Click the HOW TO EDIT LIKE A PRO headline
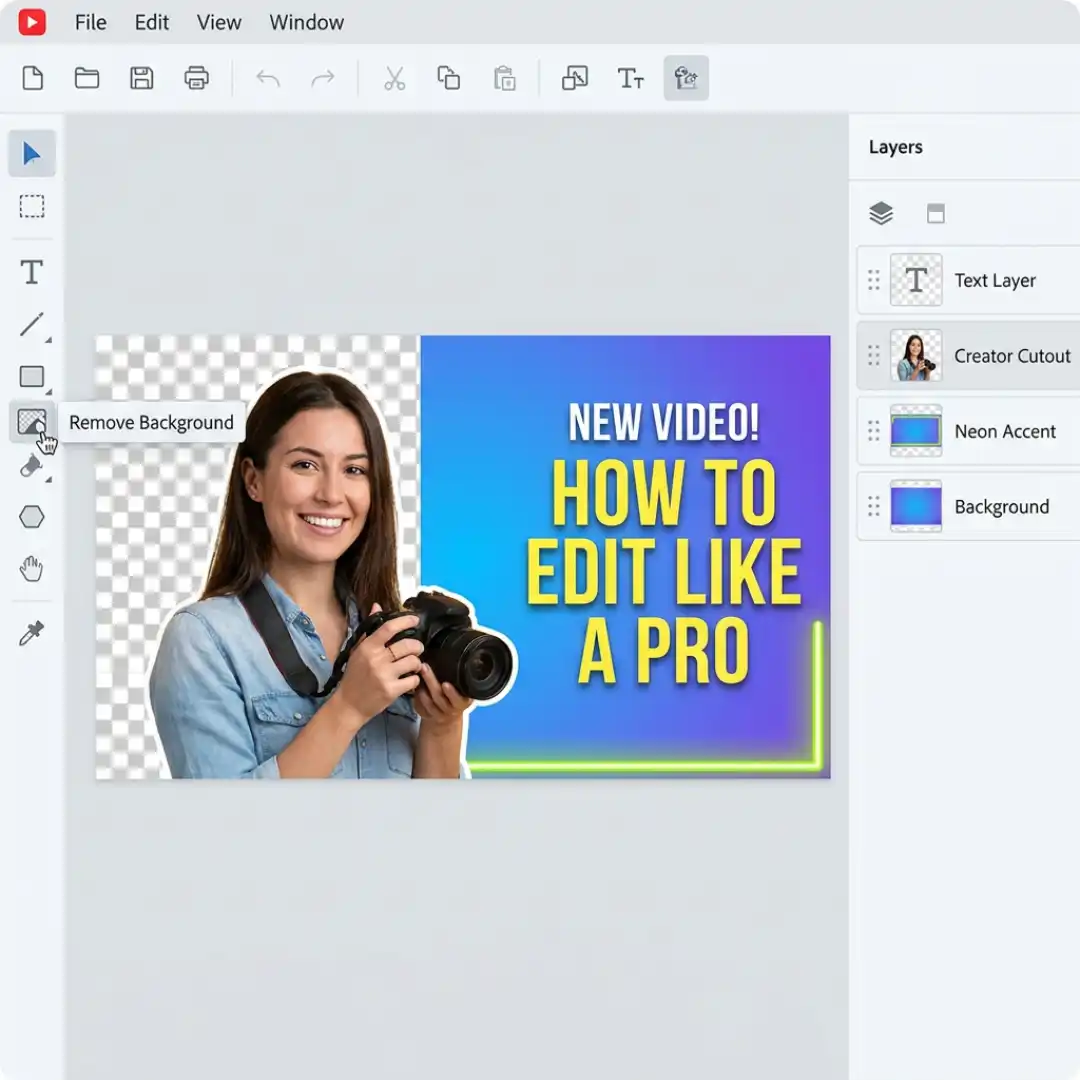 pyautogui.click(x=663, y=572)
